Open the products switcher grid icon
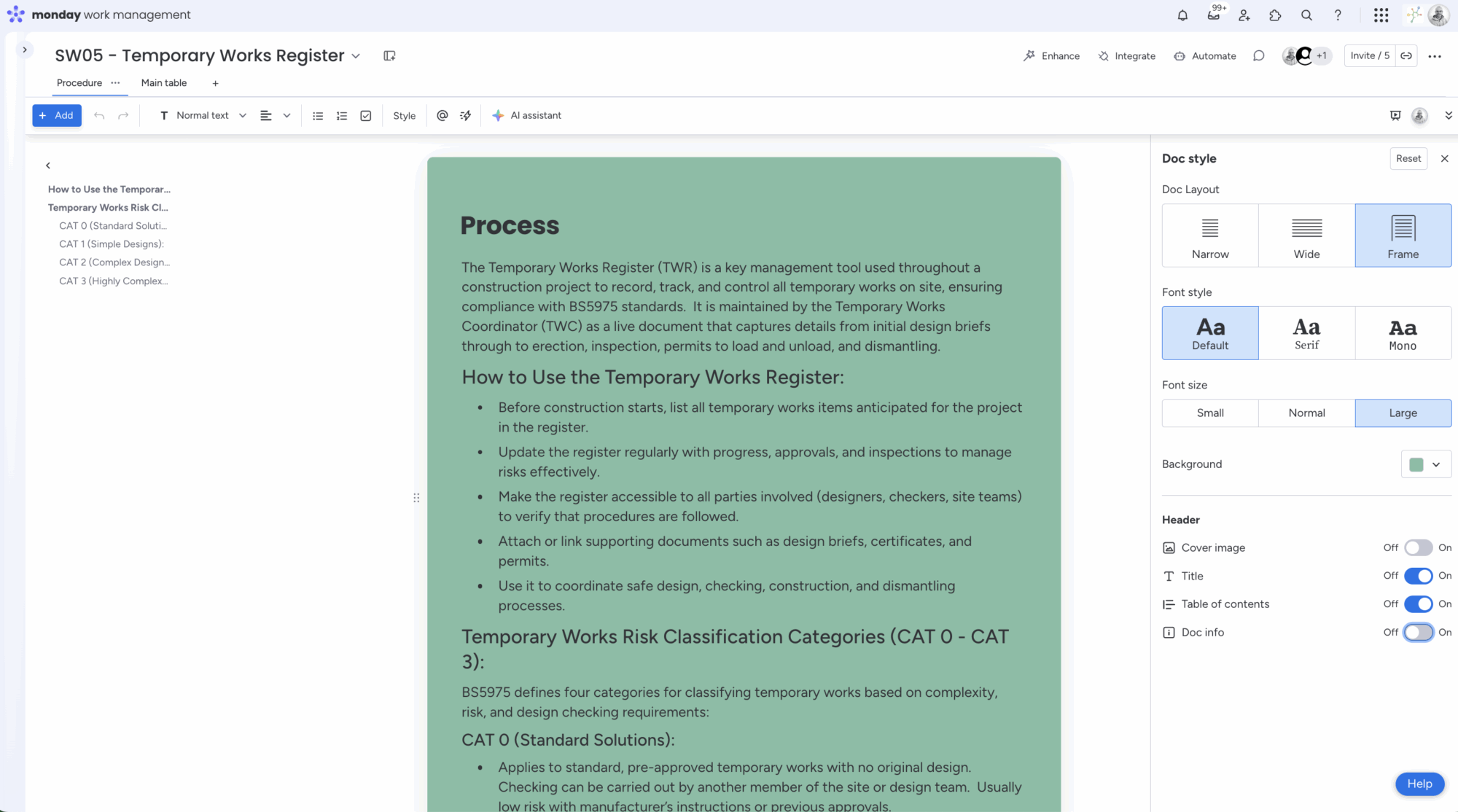The width and height of the screenshot is (1458, 812). (x=1381, y=15)
